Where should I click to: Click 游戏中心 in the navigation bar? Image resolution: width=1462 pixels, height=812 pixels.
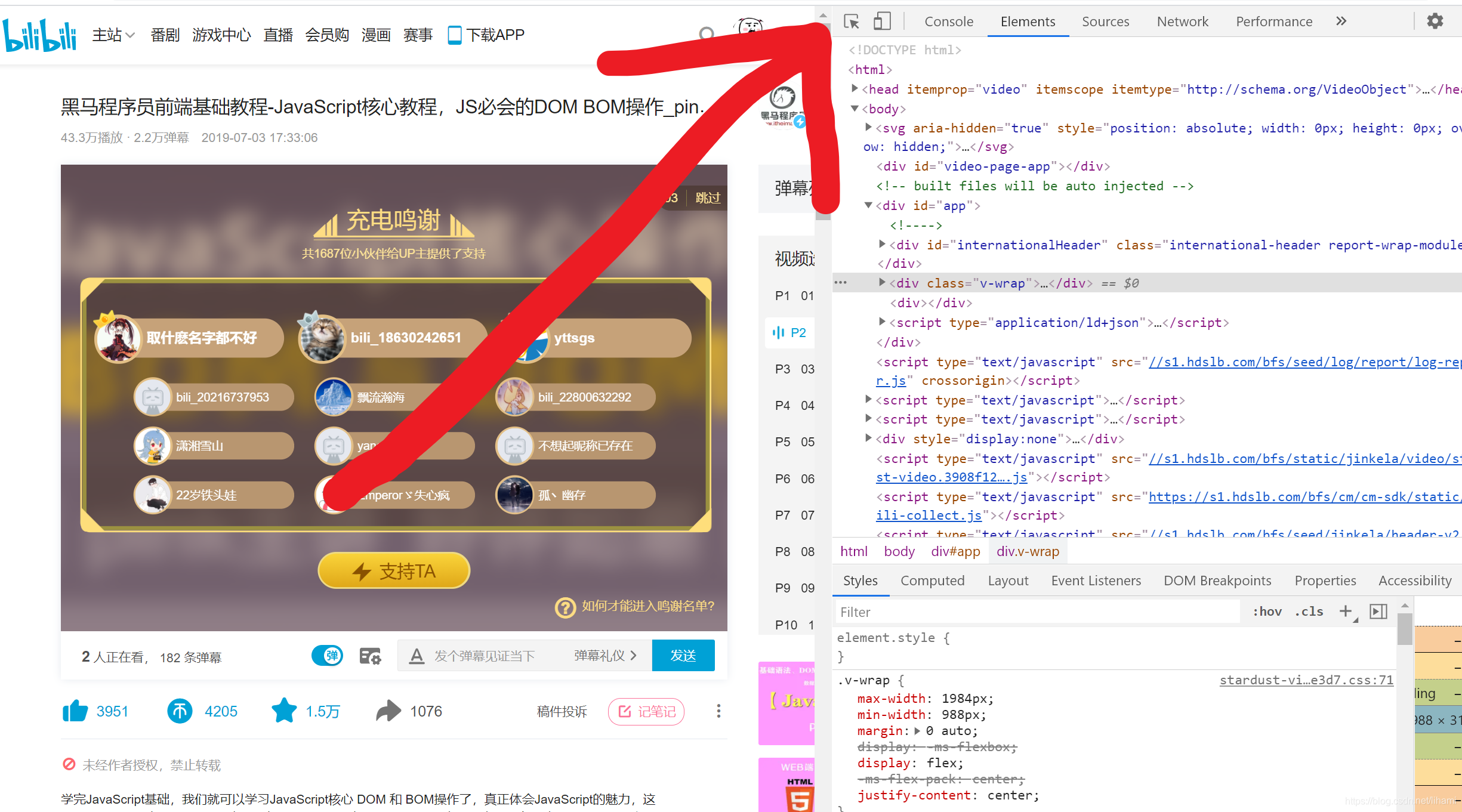coord(221,35)
